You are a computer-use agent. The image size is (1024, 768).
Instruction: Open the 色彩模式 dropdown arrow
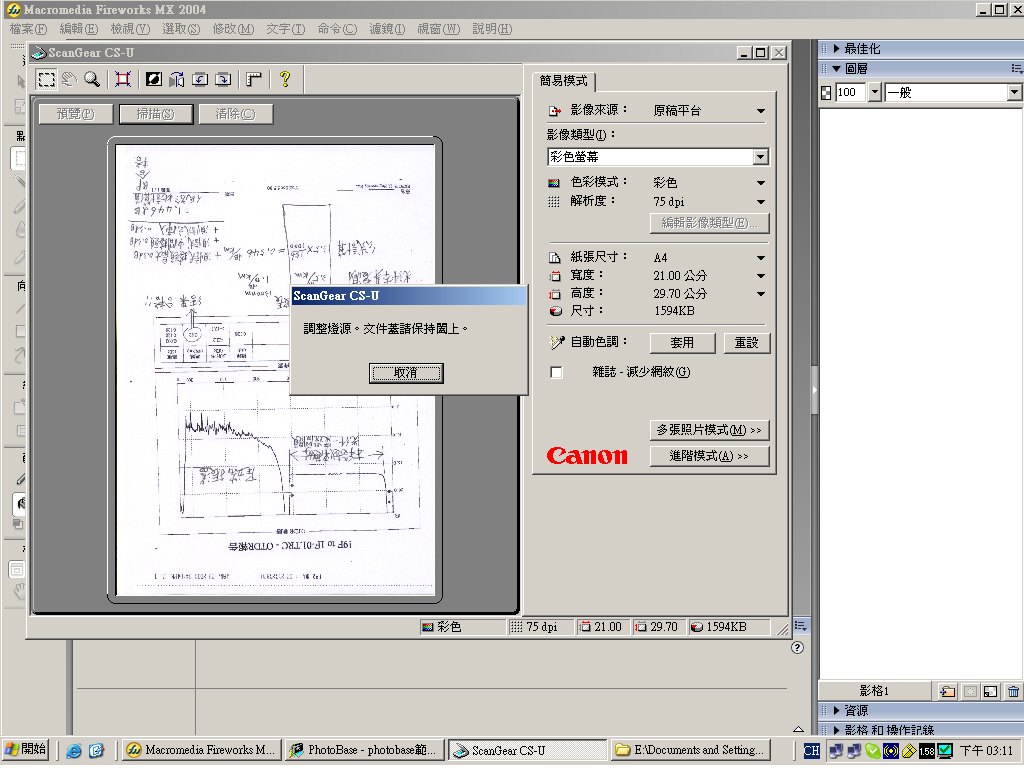[761, 183]
